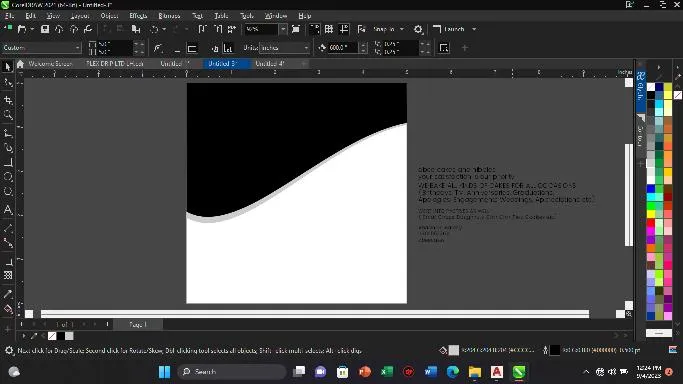
Task: Switch to the FLEX DRIP LTD tab
Action: (114, 64)
